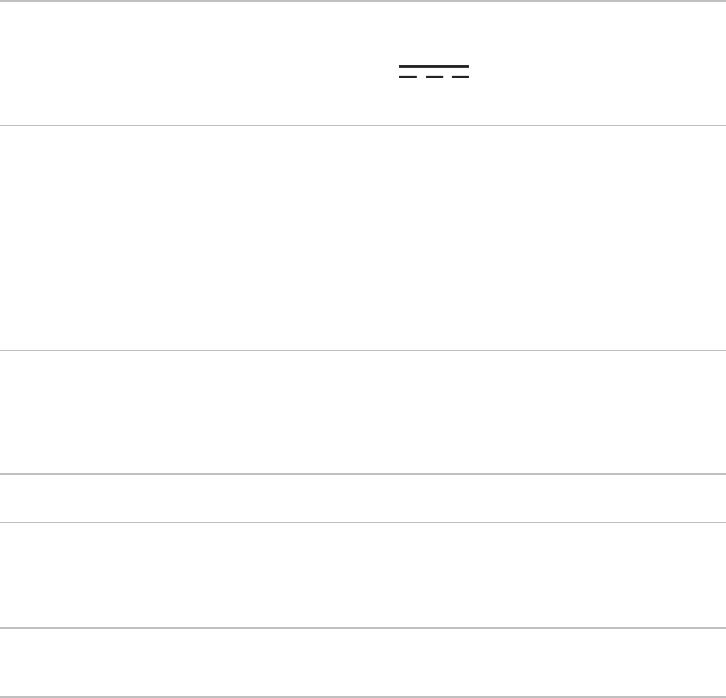Screen dimensions: 726x698
Task: Select the last empty table row
Action: pos(363,662)
